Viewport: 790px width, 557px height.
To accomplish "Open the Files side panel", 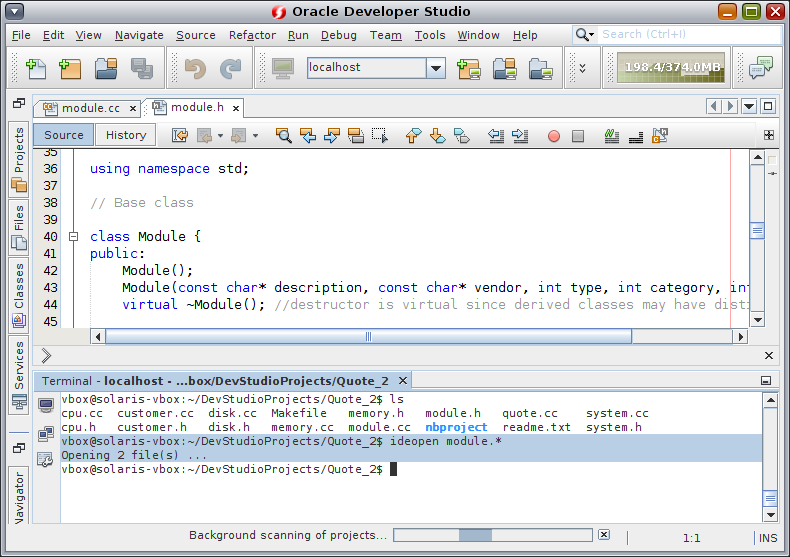I will click(x=19, y=227).
